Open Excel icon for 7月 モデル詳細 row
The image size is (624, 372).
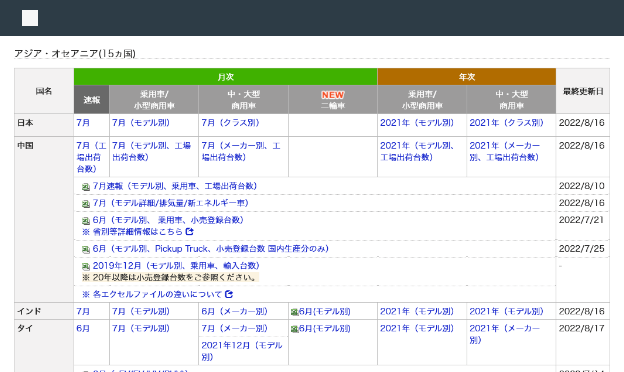click(x=86, y=204)
